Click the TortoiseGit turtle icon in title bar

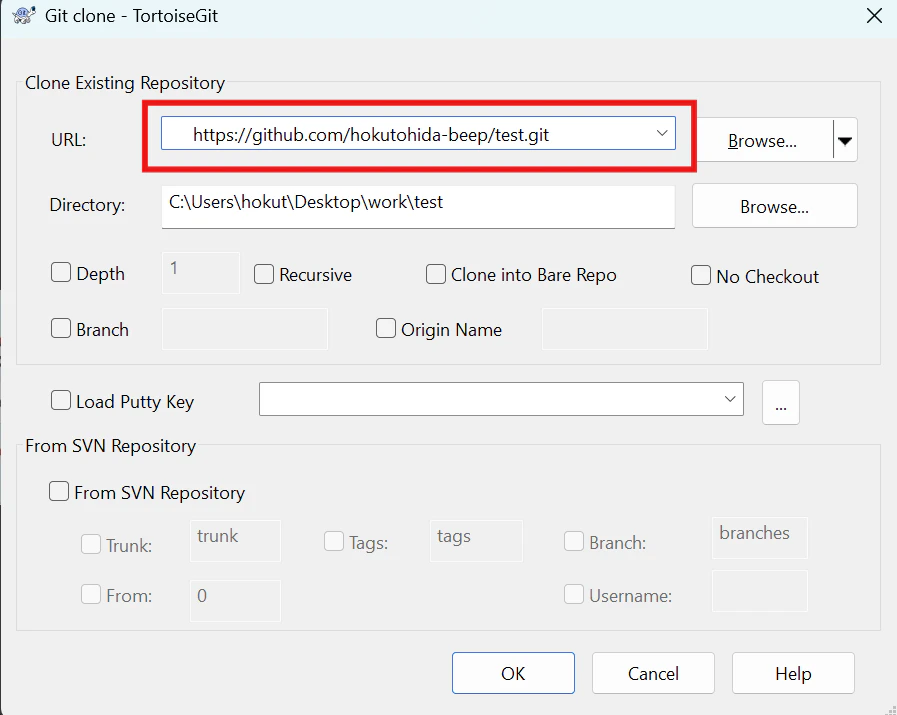coord(23,15)
